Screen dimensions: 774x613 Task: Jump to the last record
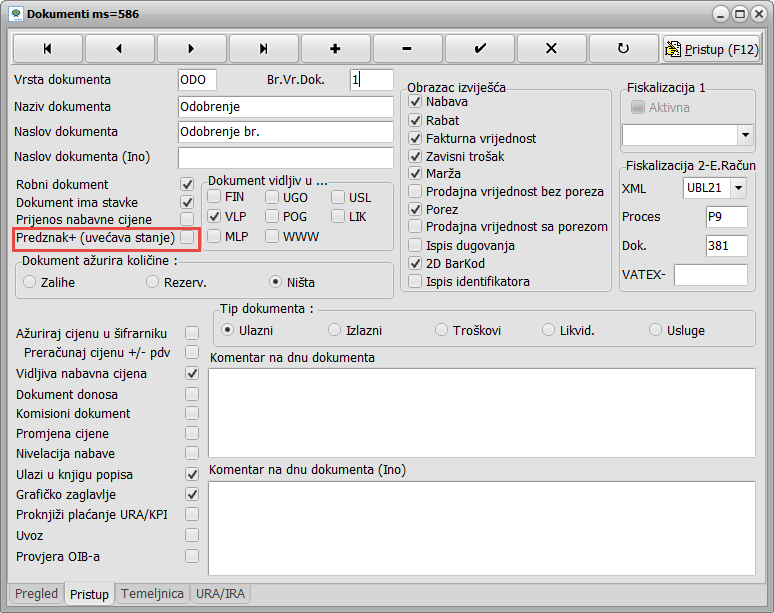pyautogui.click(x=263, y=48)
